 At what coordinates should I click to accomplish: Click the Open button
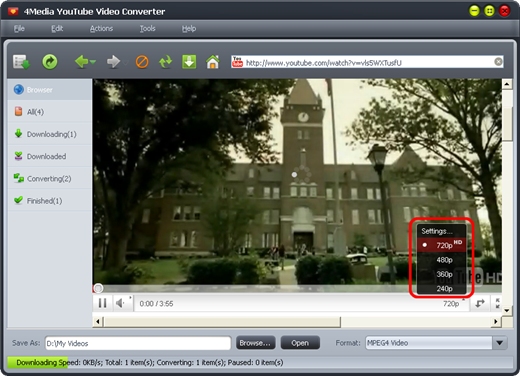click(300, 343)
